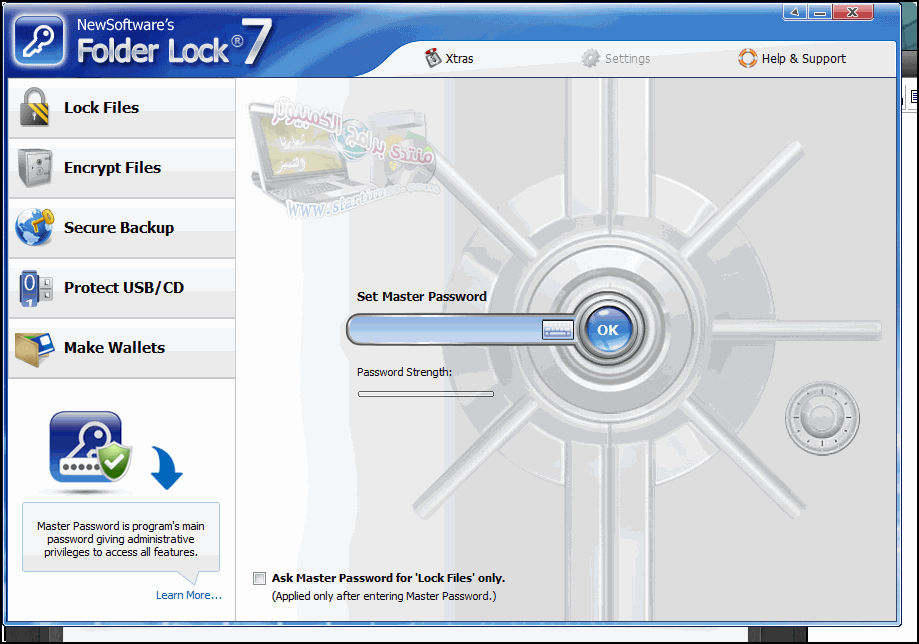Click the Encrypt Files safe icon

35,168
